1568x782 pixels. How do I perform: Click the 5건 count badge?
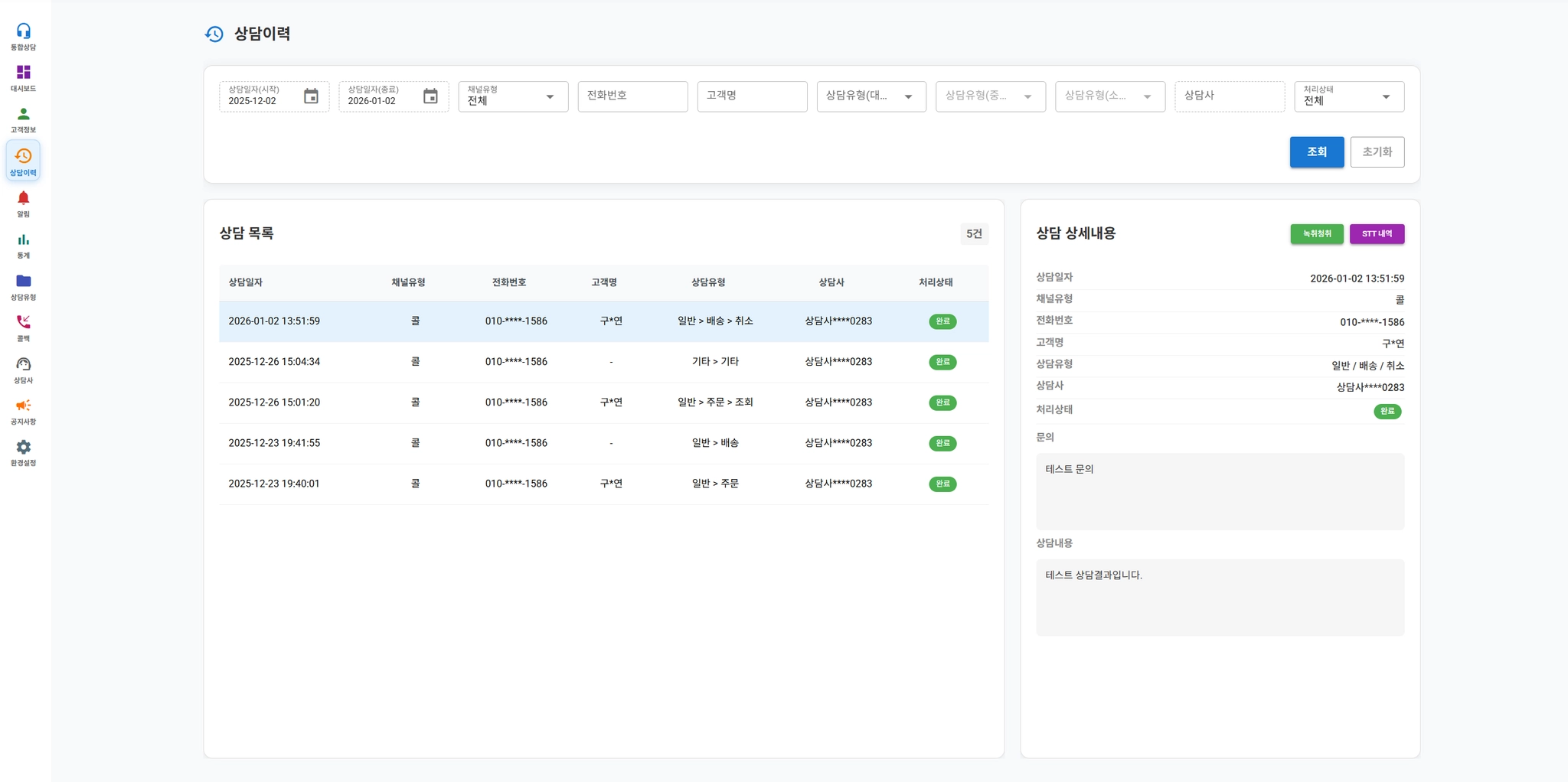coord(974,234)
